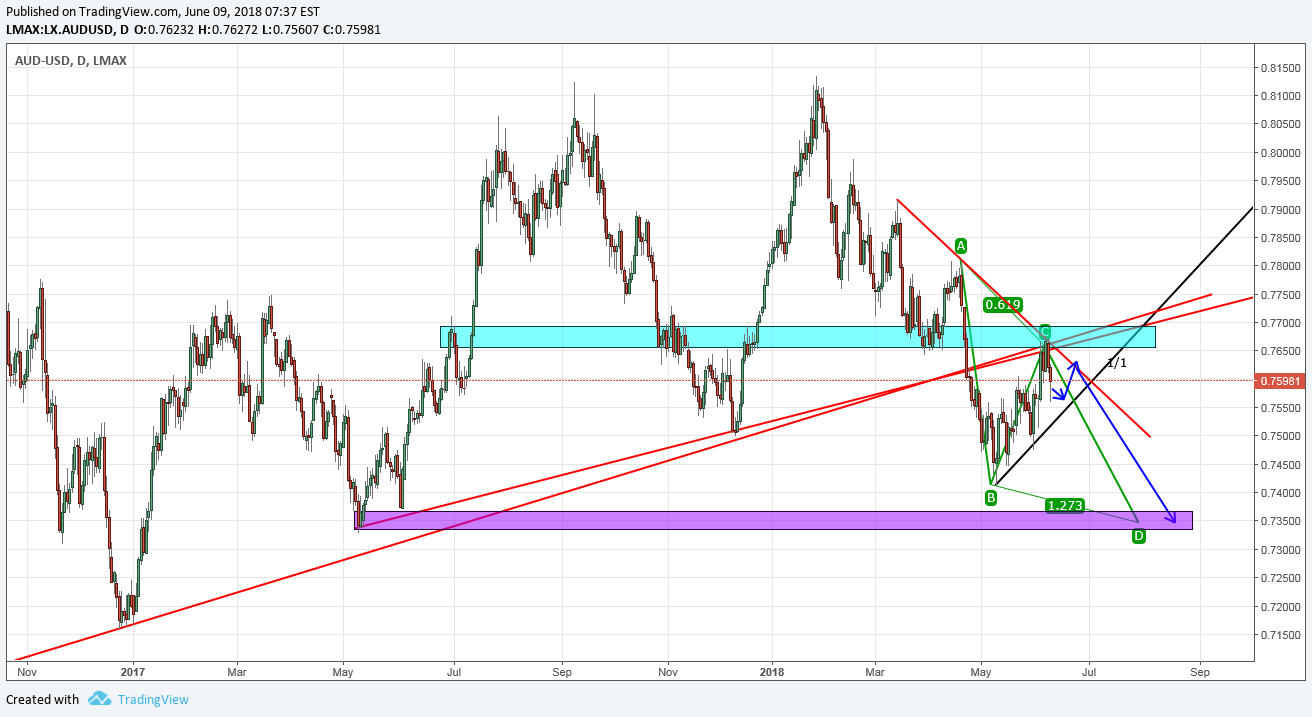This screenshot has height=717, width=1312.
Task: Select the 1.273 extension ratio label
Action: coord(1065,506)
